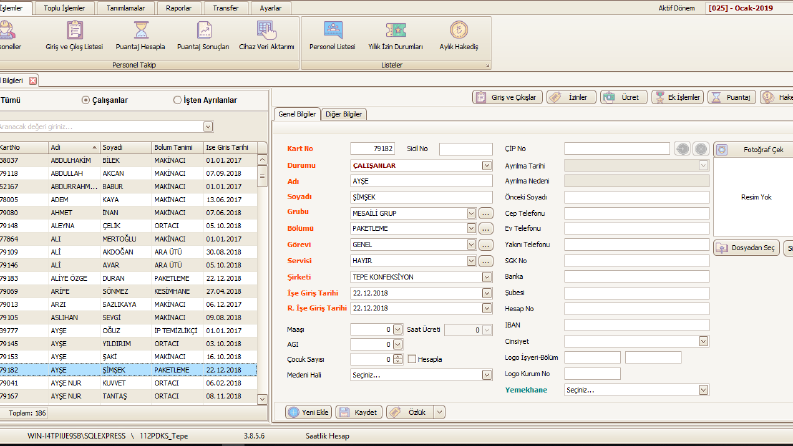The height and width of the screenshot is (446, 793).
Task: Open the Genel Bilgiler tab
Action: [297, 114]
